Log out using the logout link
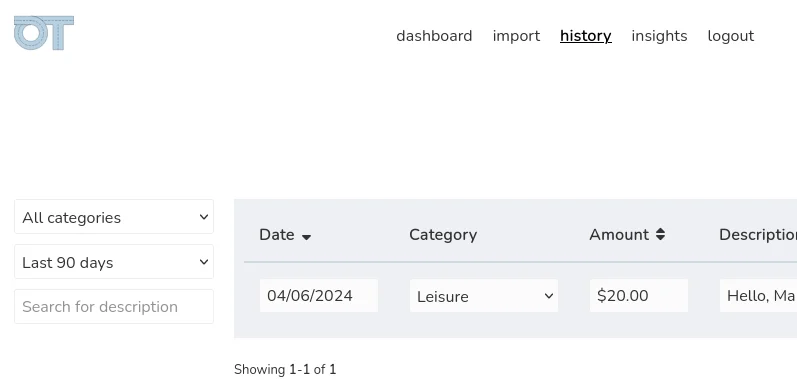Viewport: 797px width, 387px height. coord(731,36)
